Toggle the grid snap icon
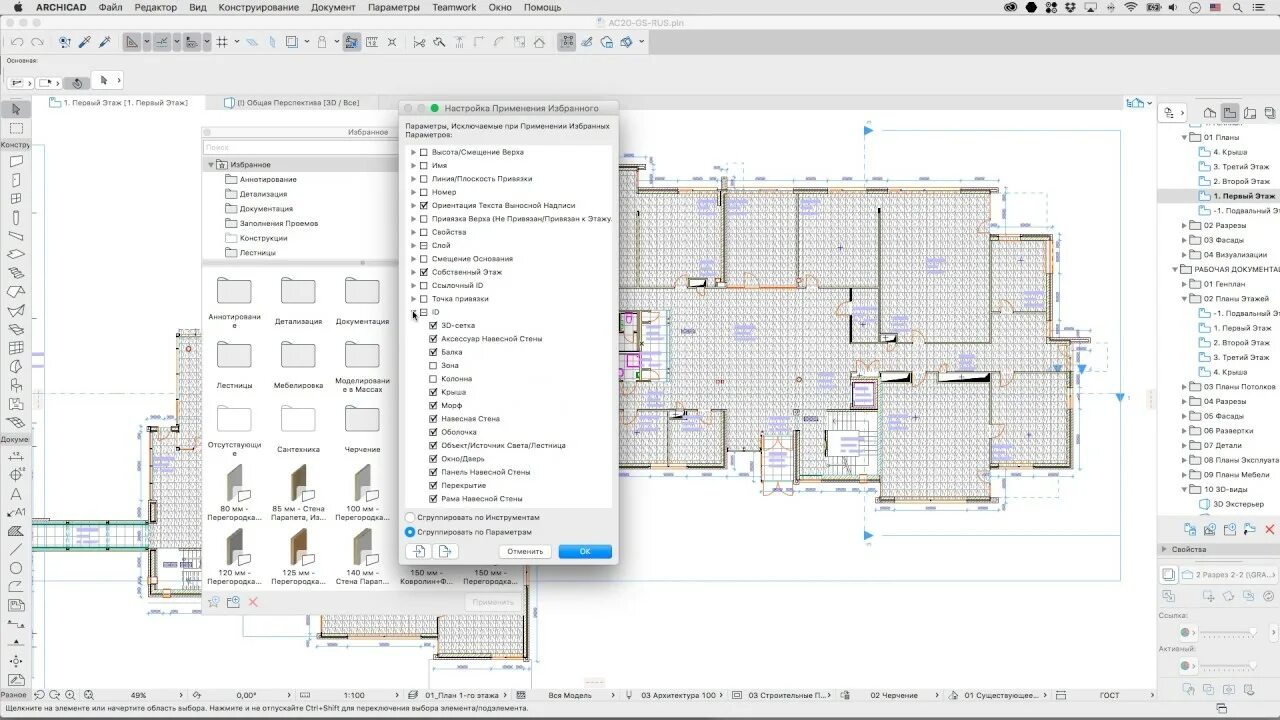This screenshot has width=1280, height=720. (222, 42)
